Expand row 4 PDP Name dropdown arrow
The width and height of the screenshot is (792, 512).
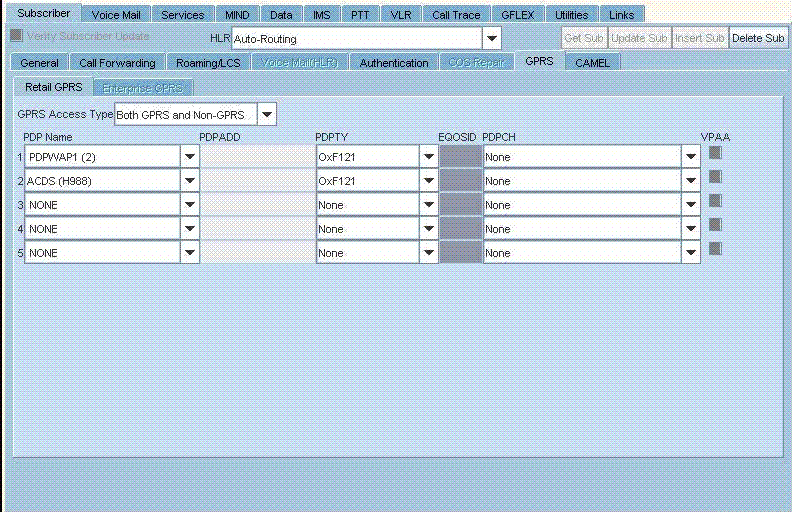tap(190, 228)
